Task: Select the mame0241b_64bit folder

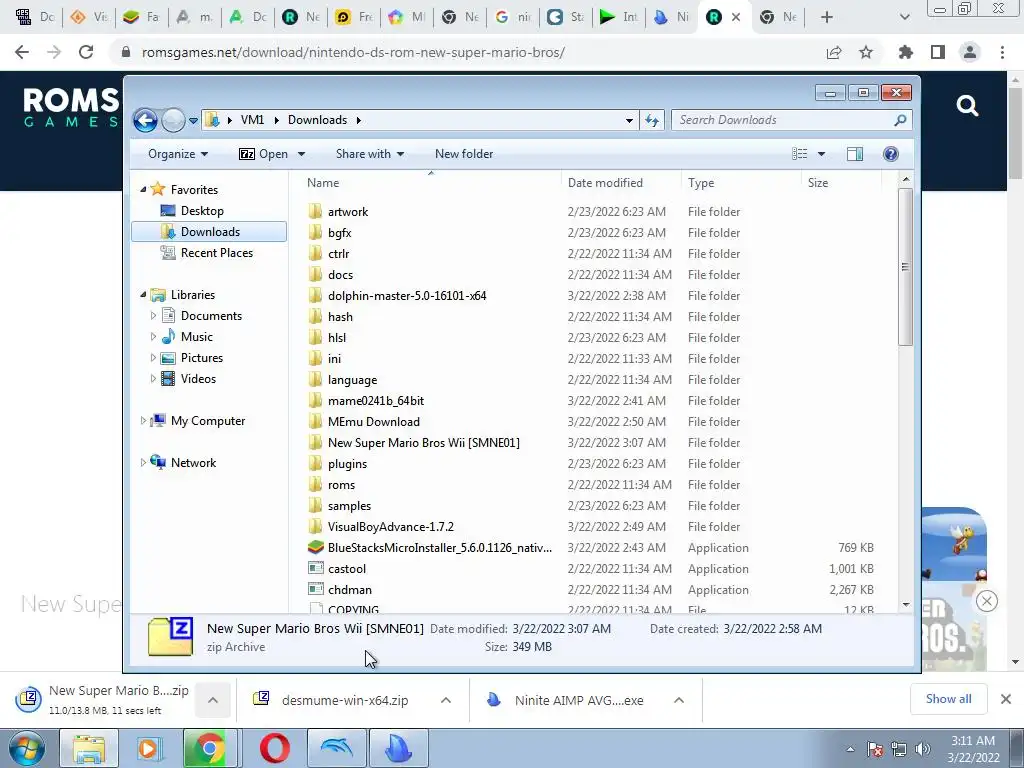Action: 376,401
